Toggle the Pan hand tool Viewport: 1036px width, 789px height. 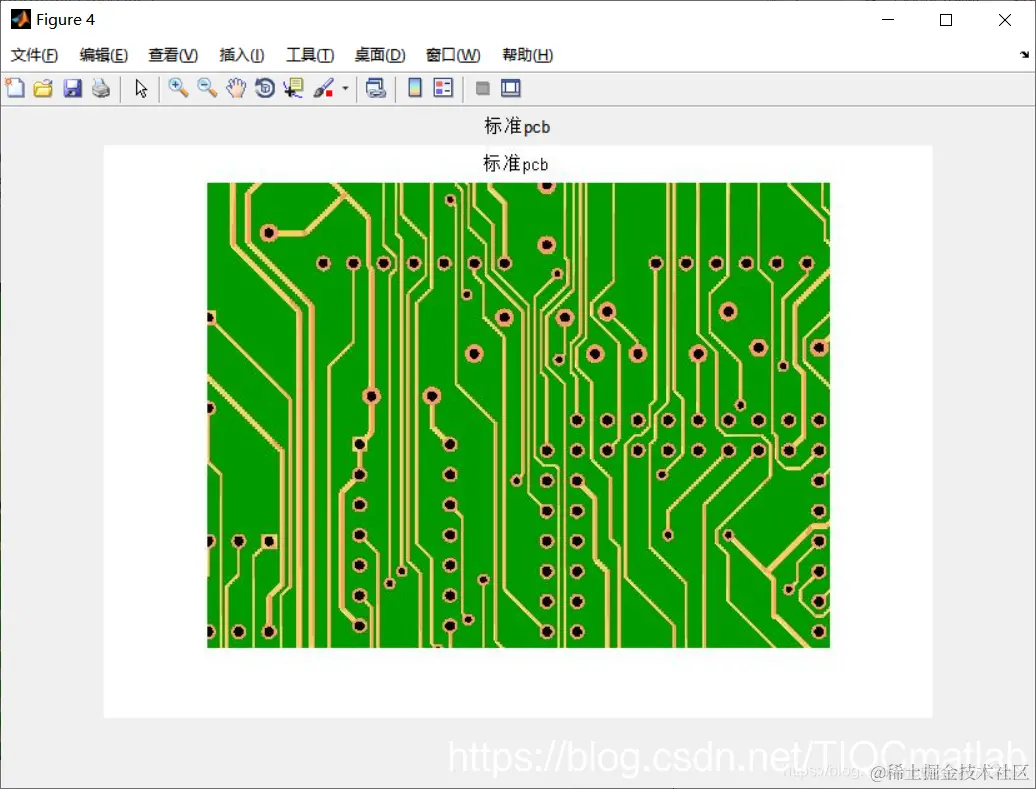235,88
